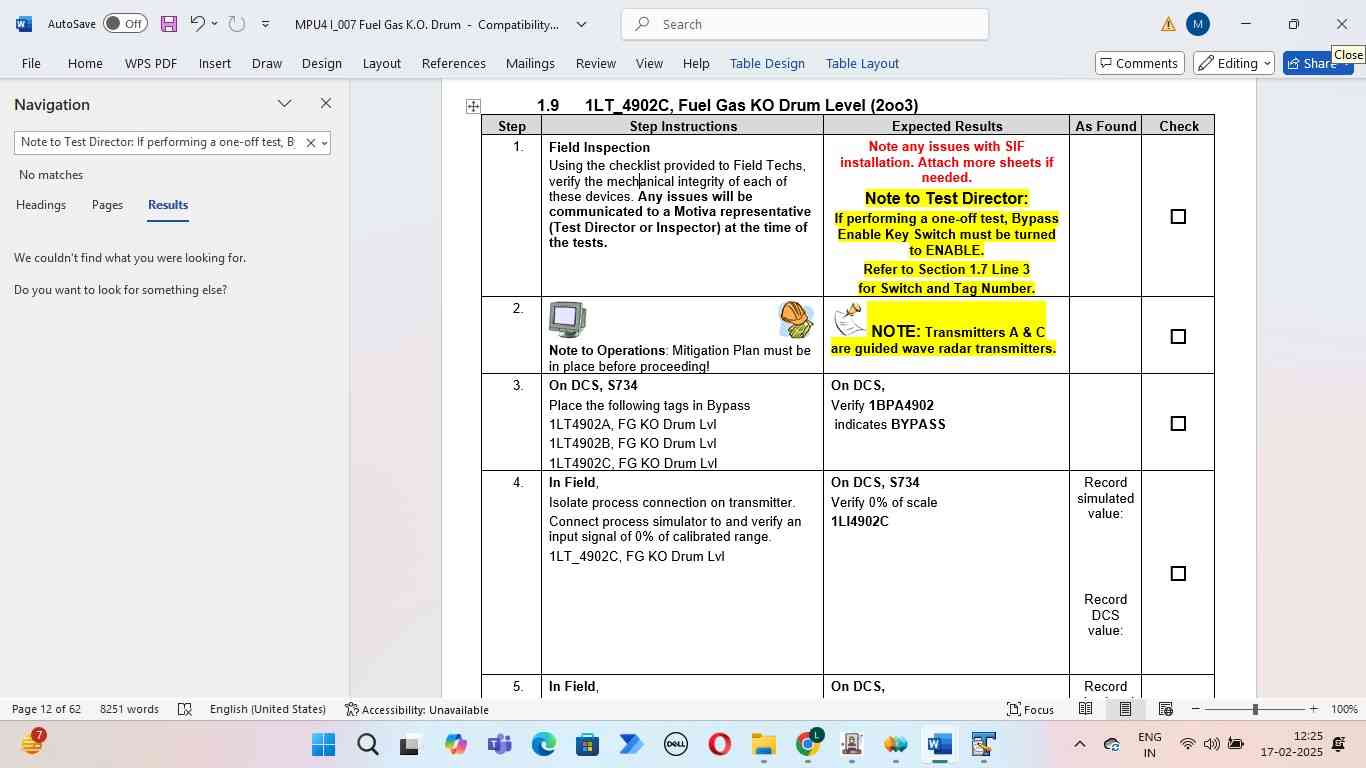Open the WPS PDF tab
Image resolution: width=1366 pixels, height=768 pixels.
tap(151, 63)
